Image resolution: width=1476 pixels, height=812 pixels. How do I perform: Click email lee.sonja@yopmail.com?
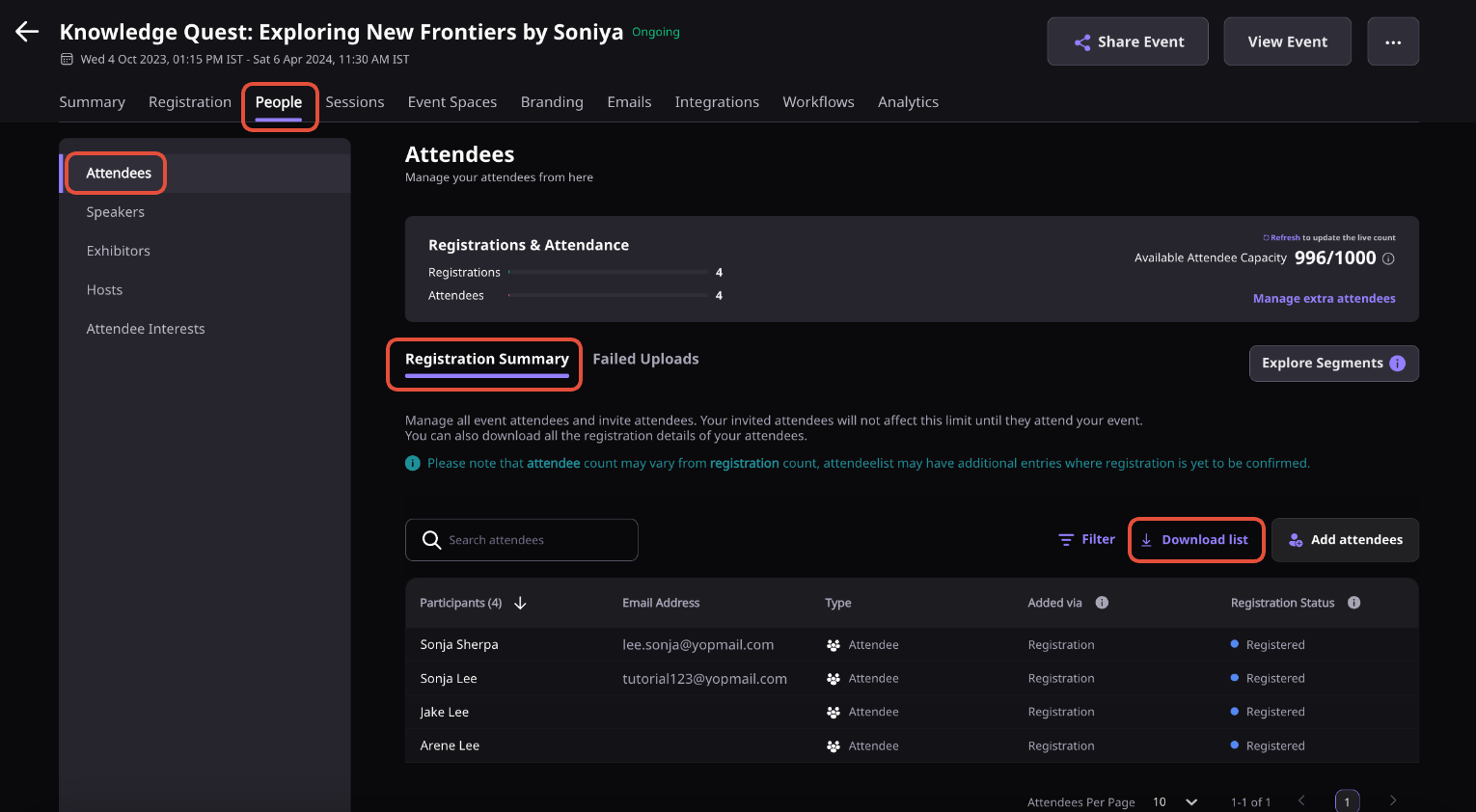698,645
